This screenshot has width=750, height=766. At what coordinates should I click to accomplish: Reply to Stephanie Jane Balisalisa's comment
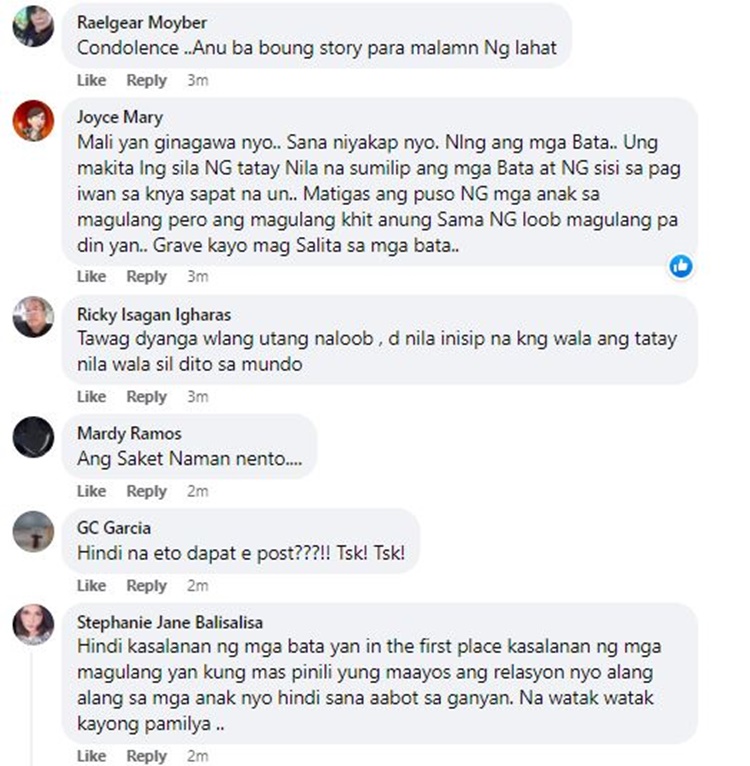coord(147,756)
